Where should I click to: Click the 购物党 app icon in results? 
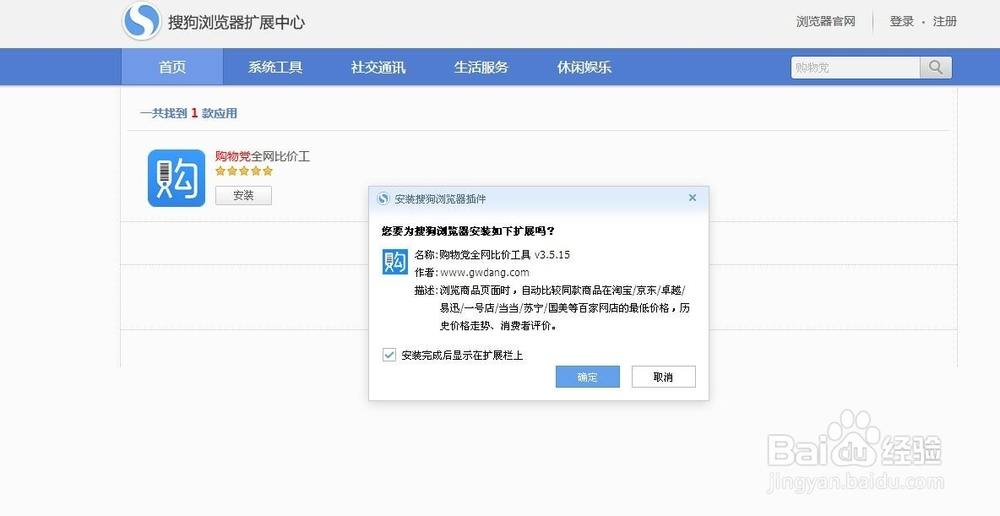[x=177, y=178]
